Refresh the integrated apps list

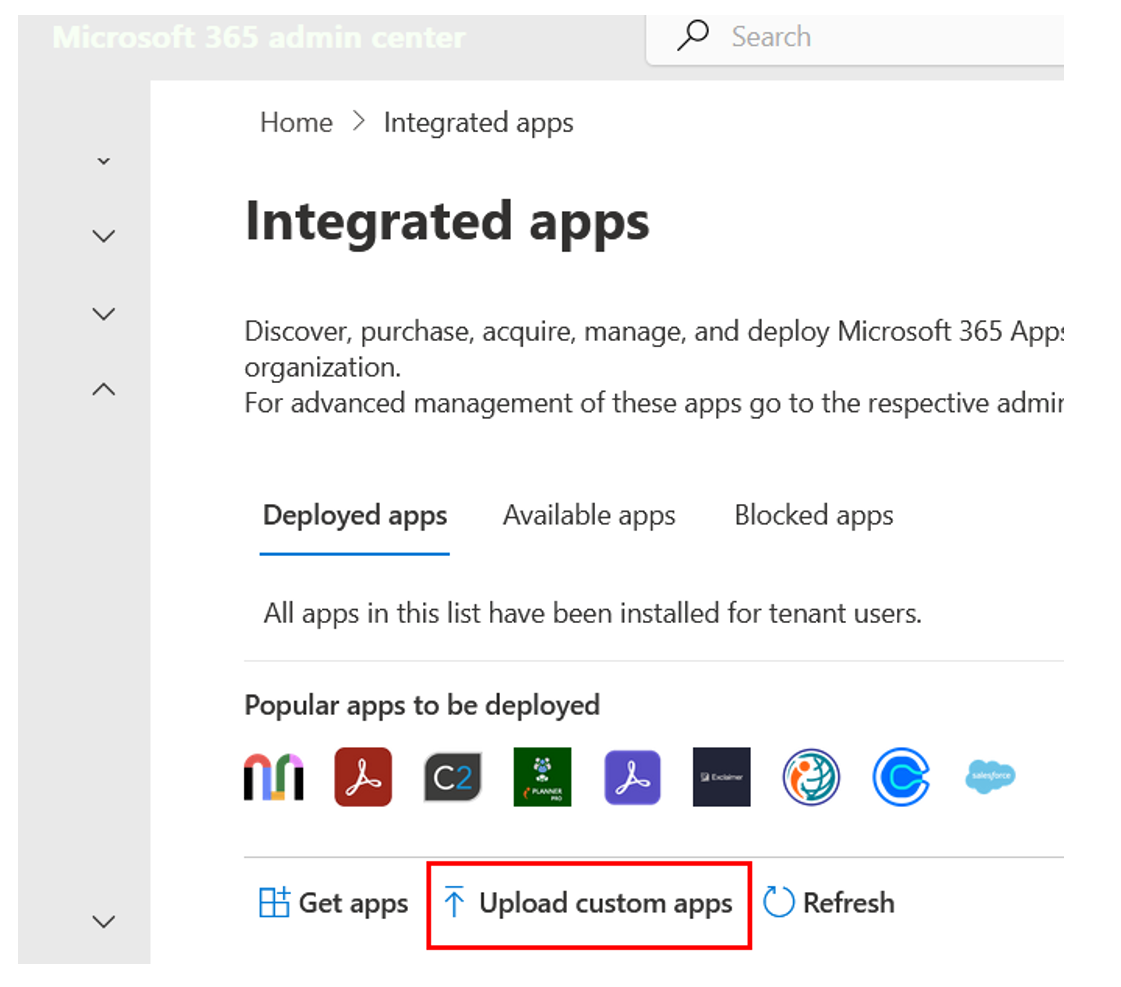[829, 903]
